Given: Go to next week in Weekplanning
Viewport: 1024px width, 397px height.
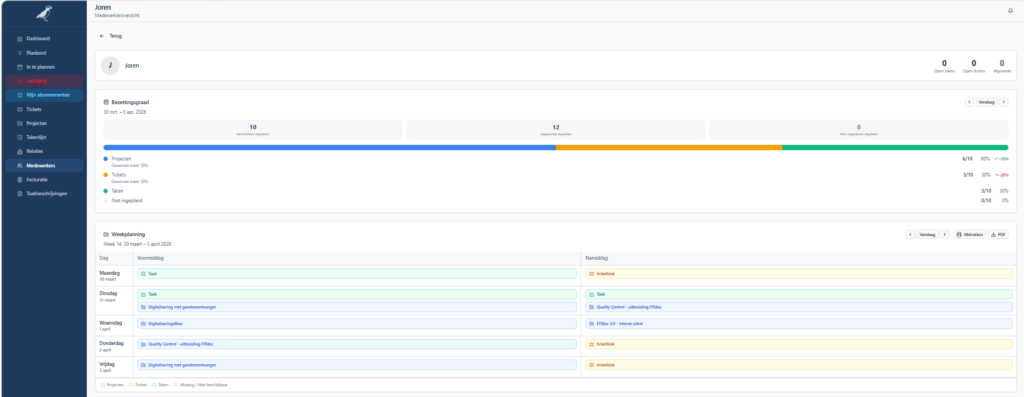Looking at the screenshot, I should click(944, 234).
